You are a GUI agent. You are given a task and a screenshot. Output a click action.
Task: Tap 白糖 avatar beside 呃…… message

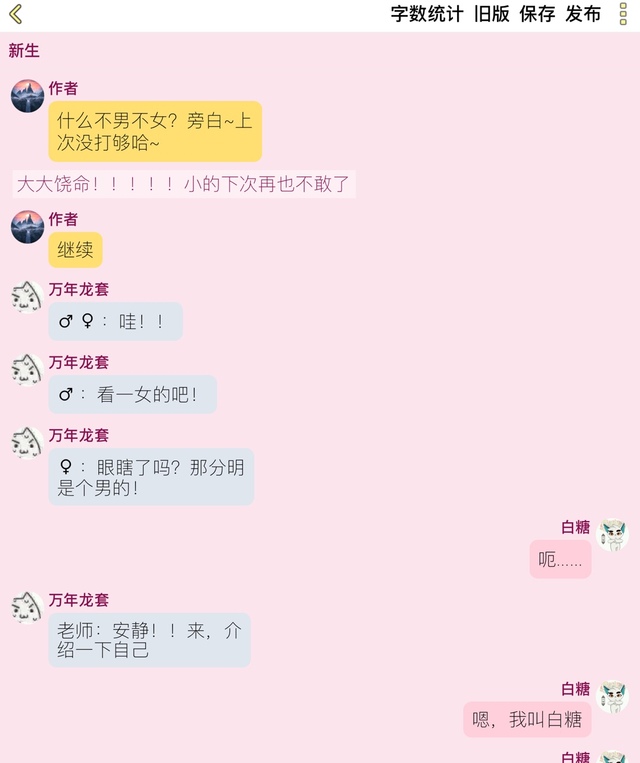[612, 535]
